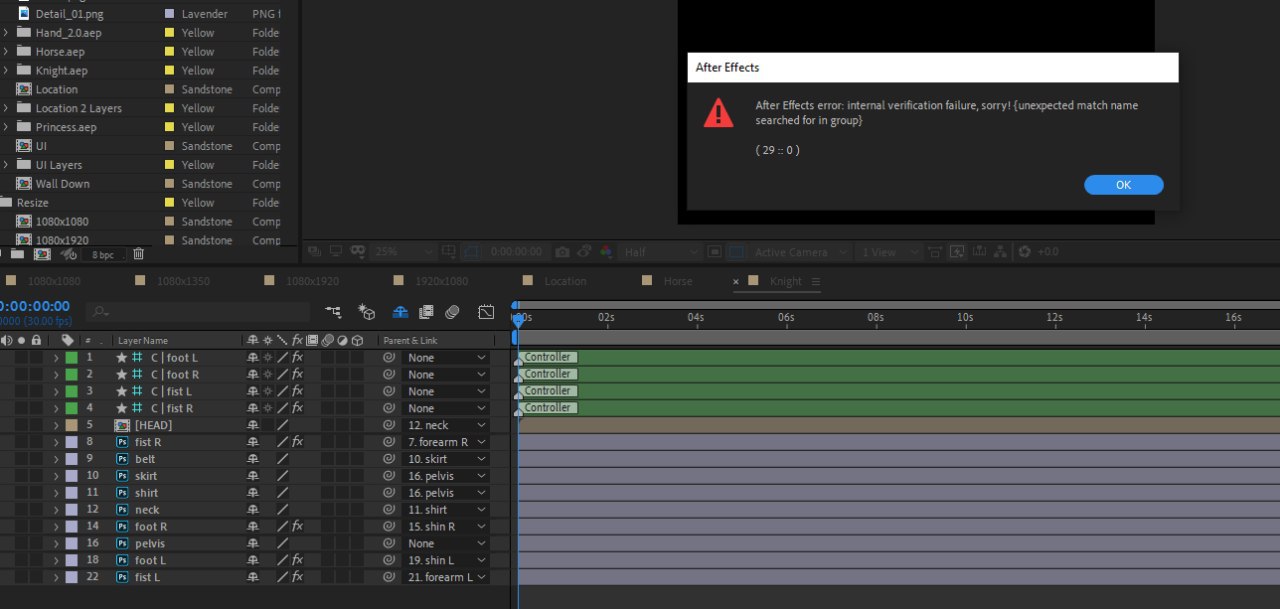Click the viewer current time 0:00:00:00

coord(516,252)
